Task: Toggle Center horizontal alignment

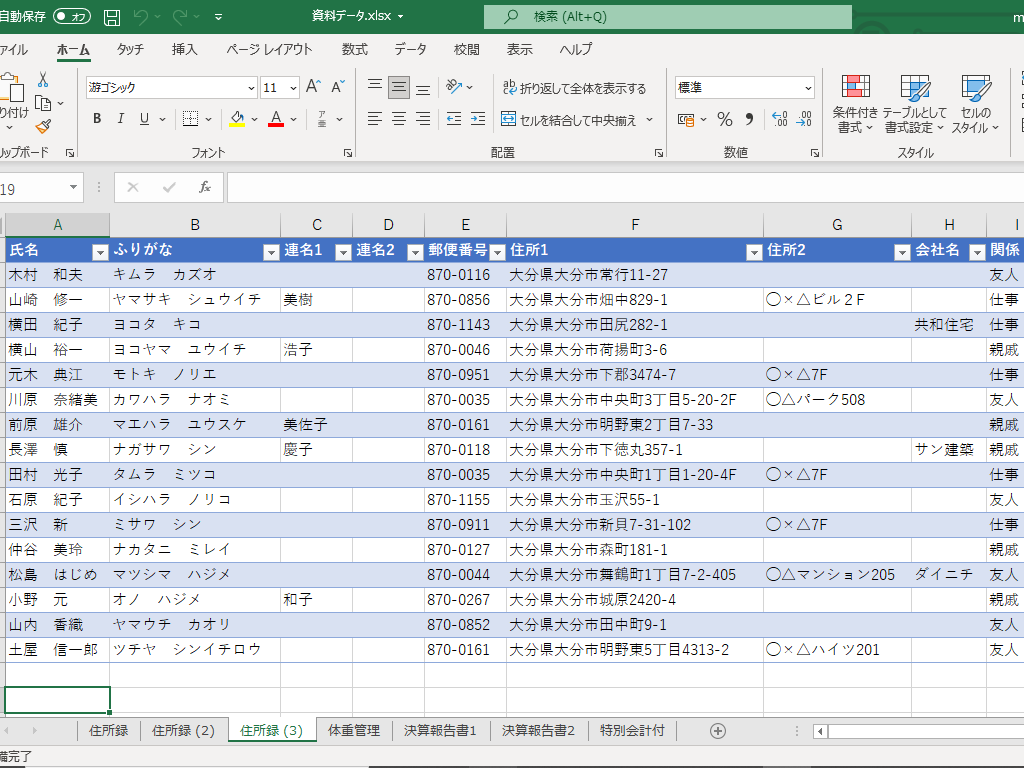Action: tap(399, 119)
